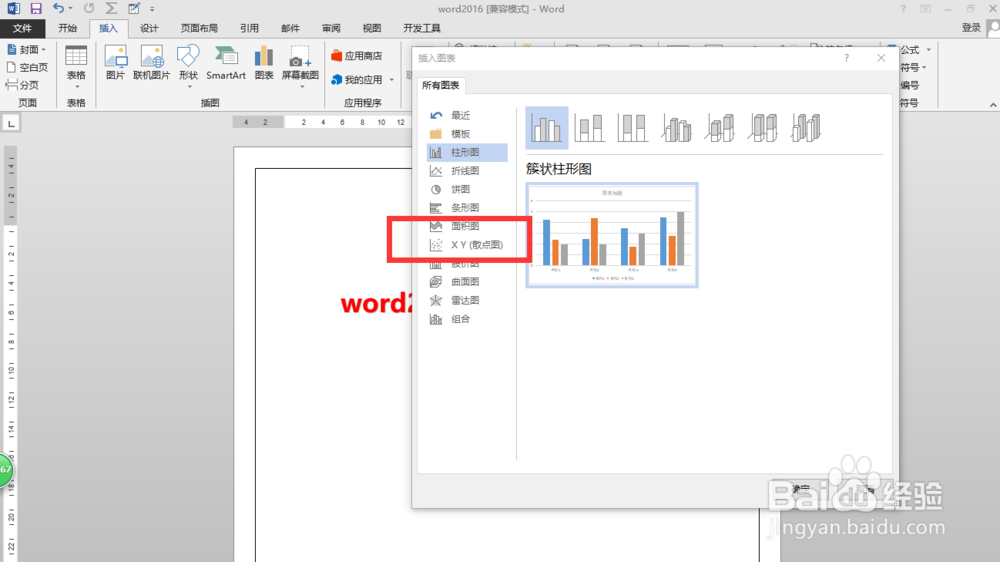
Task: Choose Area chart (面积图) category
Action: 467,226
